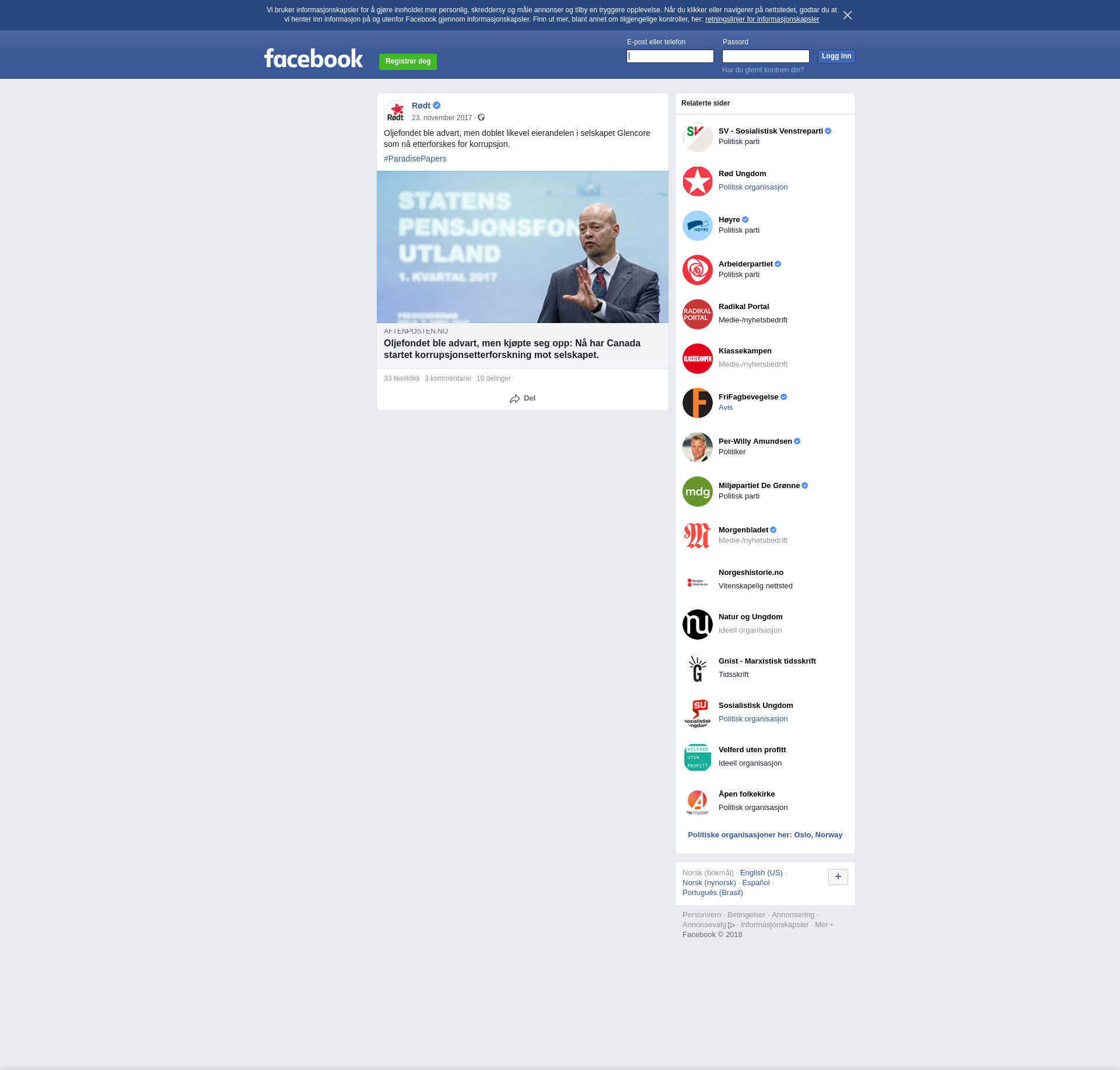Click the Facebook logo

pos(313,58)
